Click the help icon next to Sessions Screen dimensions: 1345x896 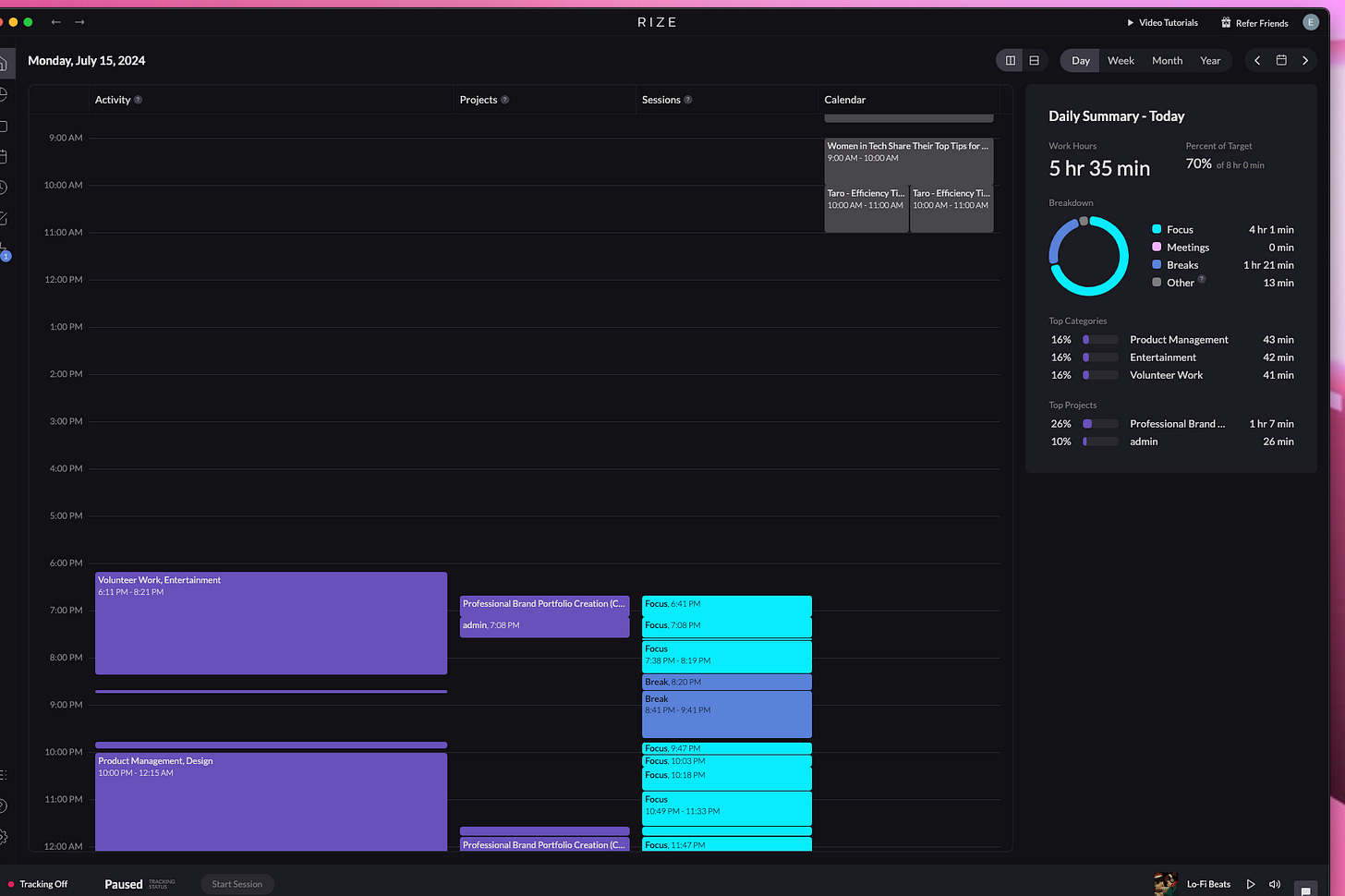[x=688, y=100]
